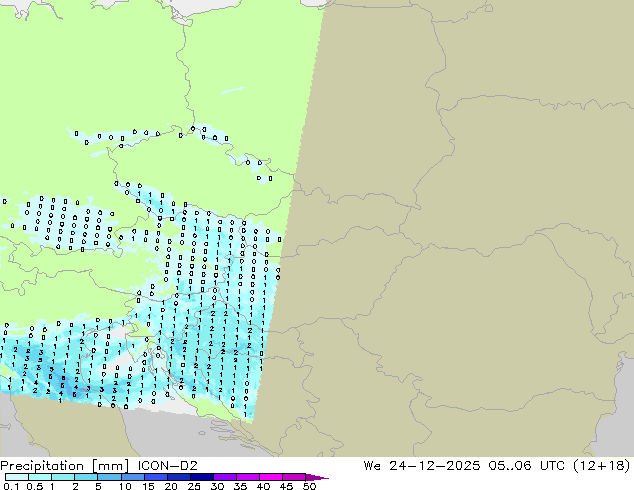Pick the 15–20 mm legend swatch
The image size is (634, 490).
(x=155, y=477)
